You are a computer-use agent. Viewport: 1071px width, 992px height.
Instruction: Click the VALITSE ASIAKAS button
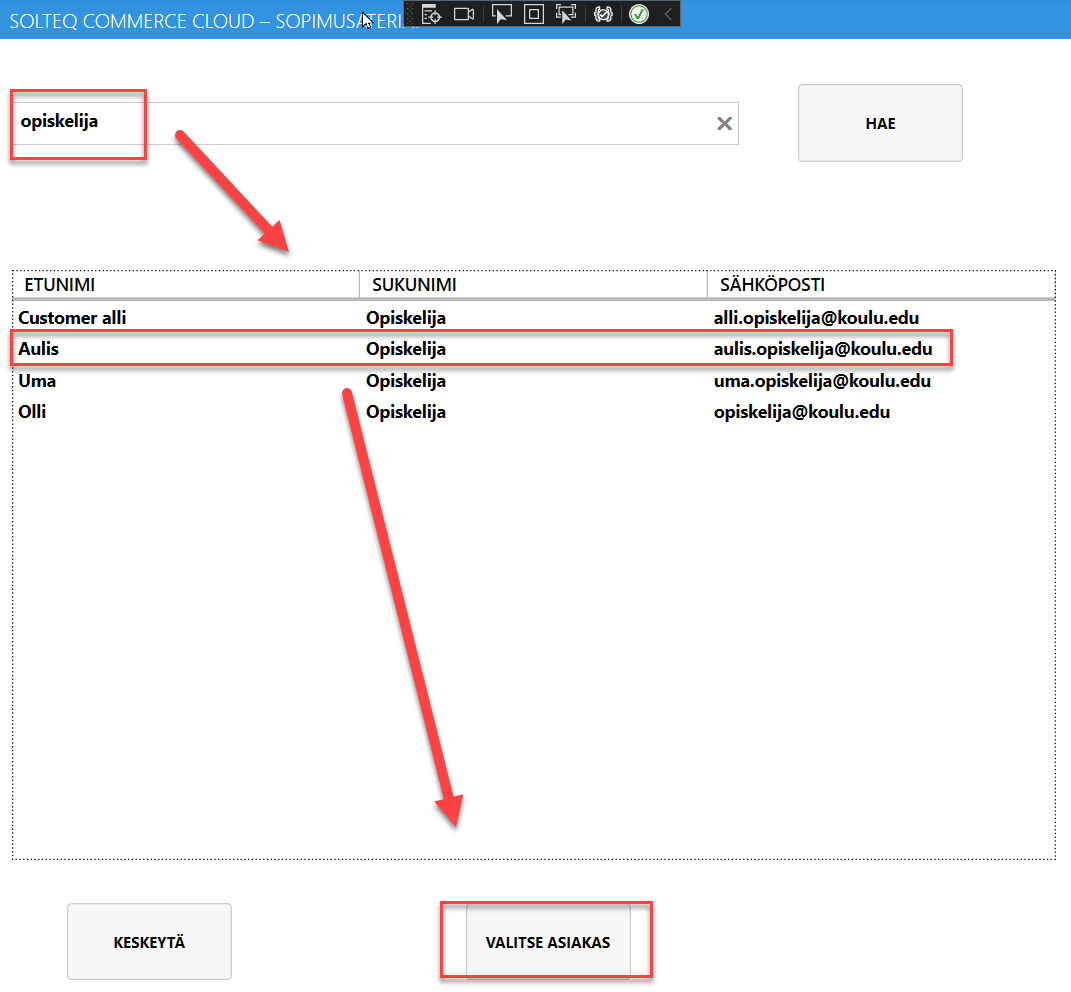click(x=548, y=942)
